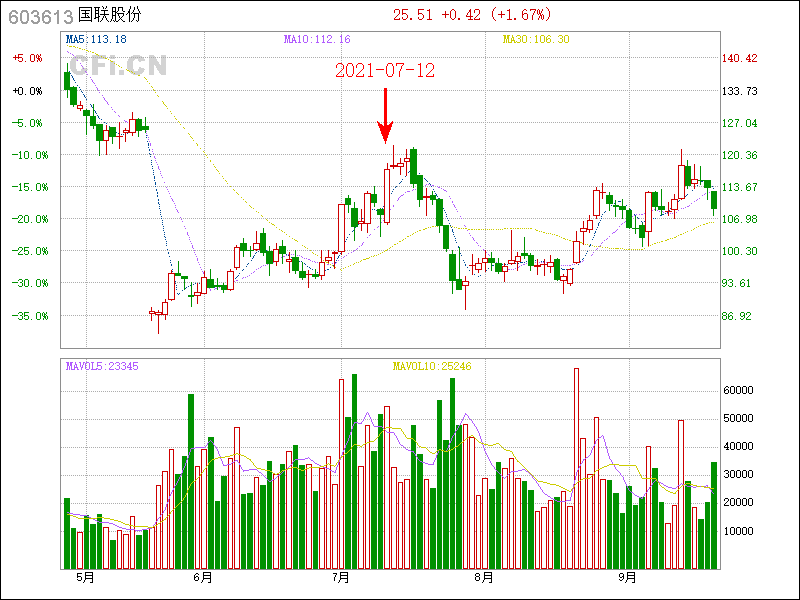Click the 60000 volume axis label
Image resolution: width=800 pixels, height=600 pixels.
pyautogui.click(x=741, y=390)
